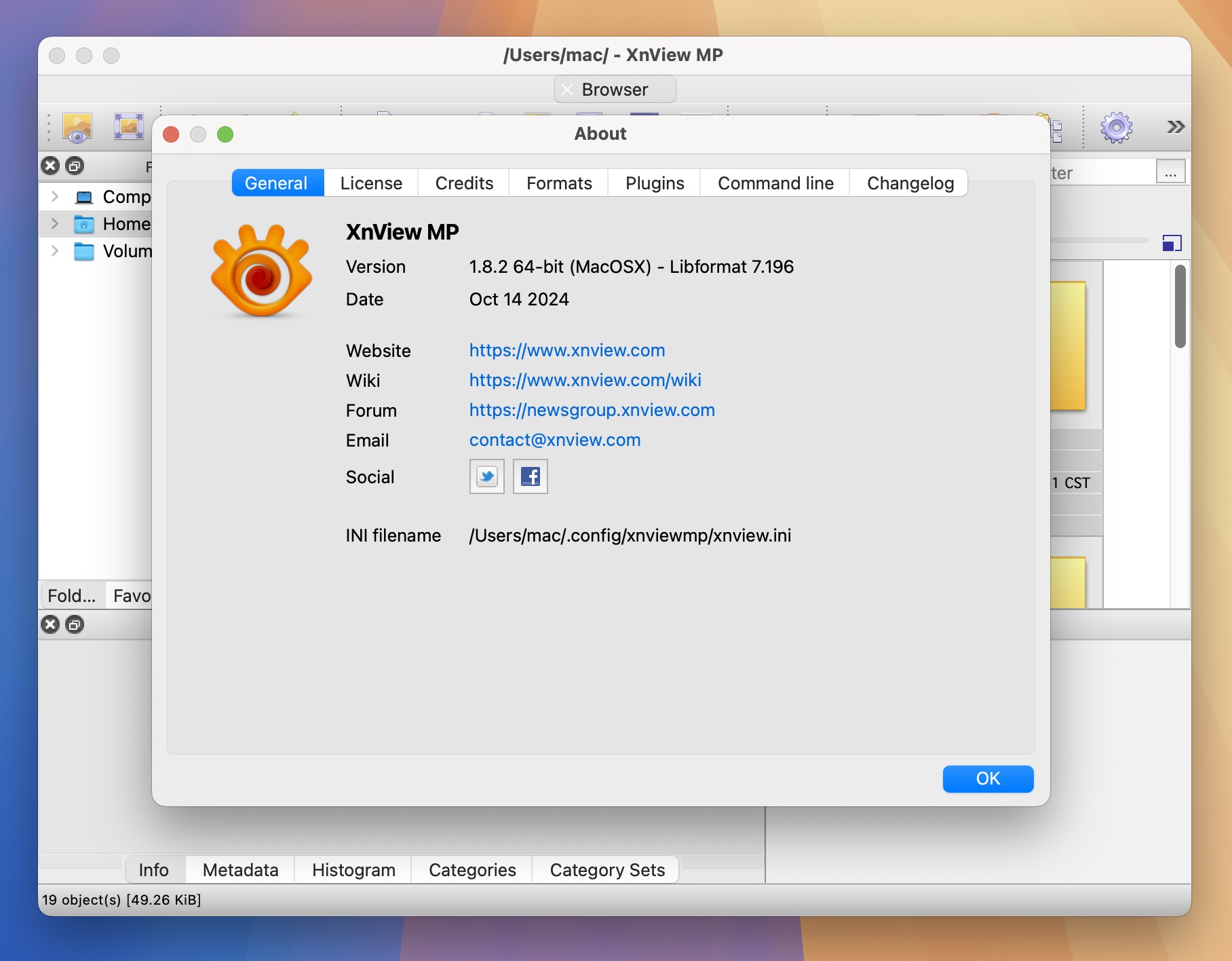Open the Folders panel tab
Image resolution: width=1232 pixels, height=961 pixels.
[x=72, y=596]
